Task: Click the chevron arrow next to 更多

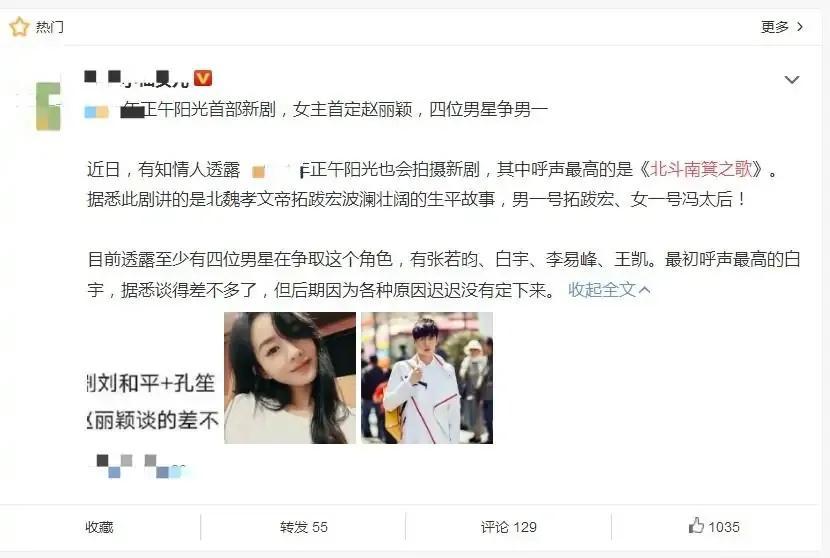Action: click(800, 26)
